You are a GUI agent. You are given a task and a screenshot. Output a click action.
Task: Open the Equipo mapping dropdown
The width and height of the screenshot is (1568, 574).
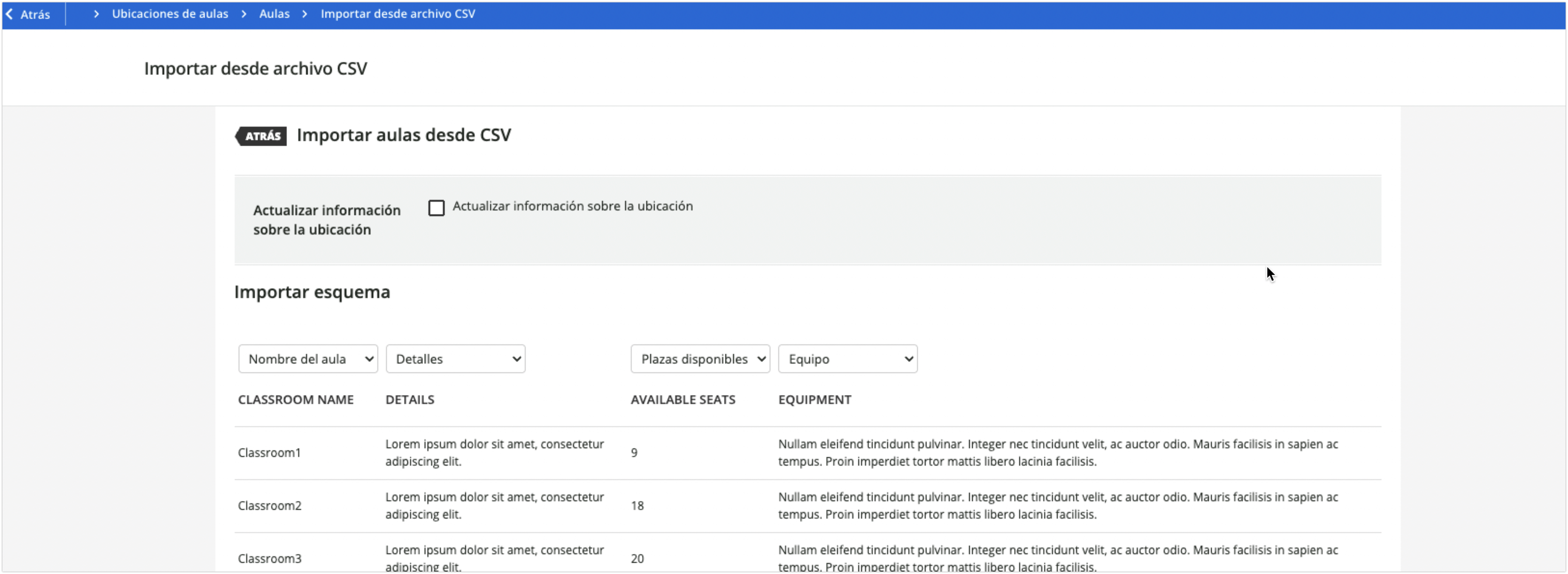point(848,359)
